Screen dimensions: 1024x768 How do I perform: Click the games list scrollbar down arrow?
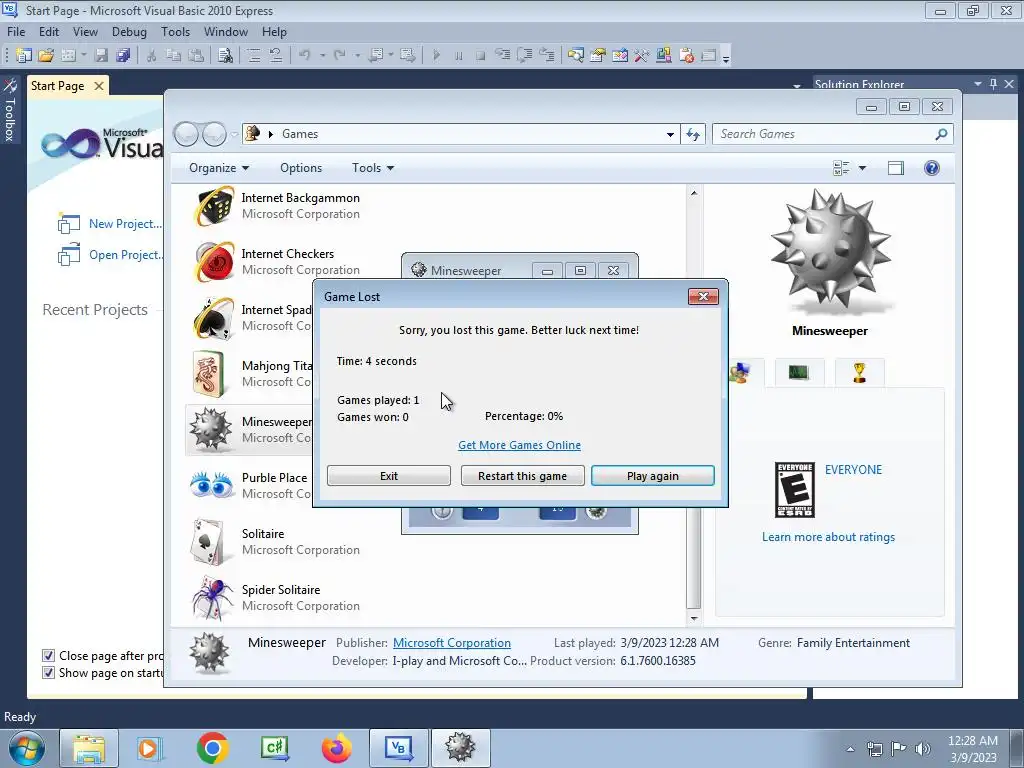(694, 617)
